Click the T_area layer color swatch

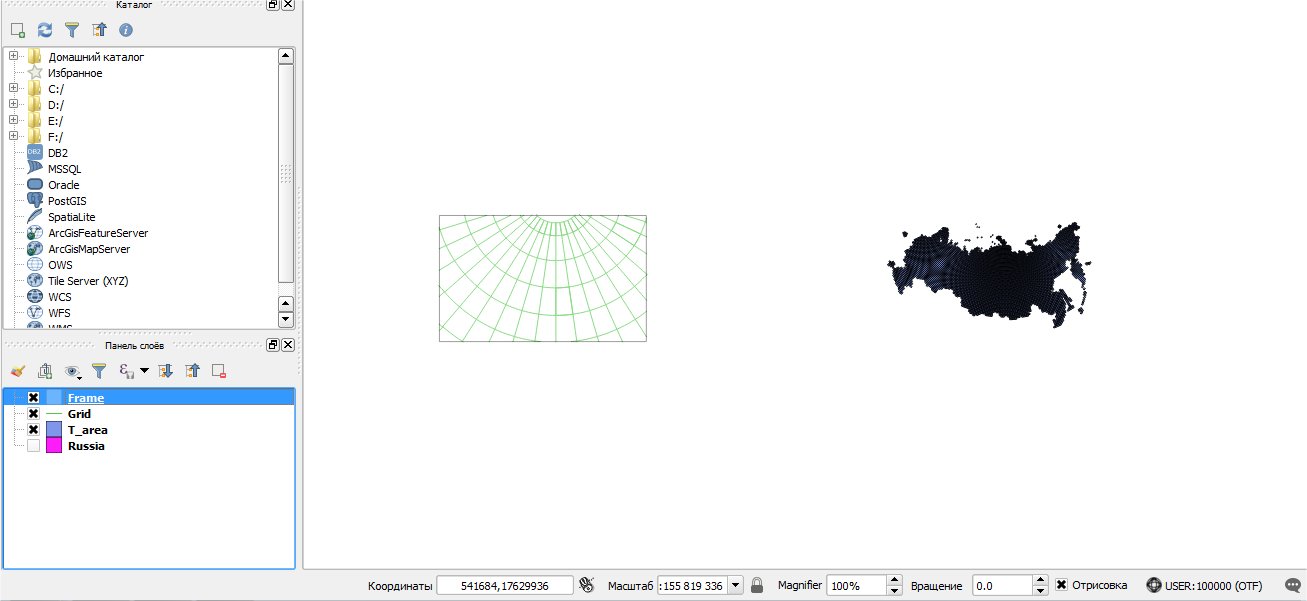pyautogui.click(x=54, y=430)
